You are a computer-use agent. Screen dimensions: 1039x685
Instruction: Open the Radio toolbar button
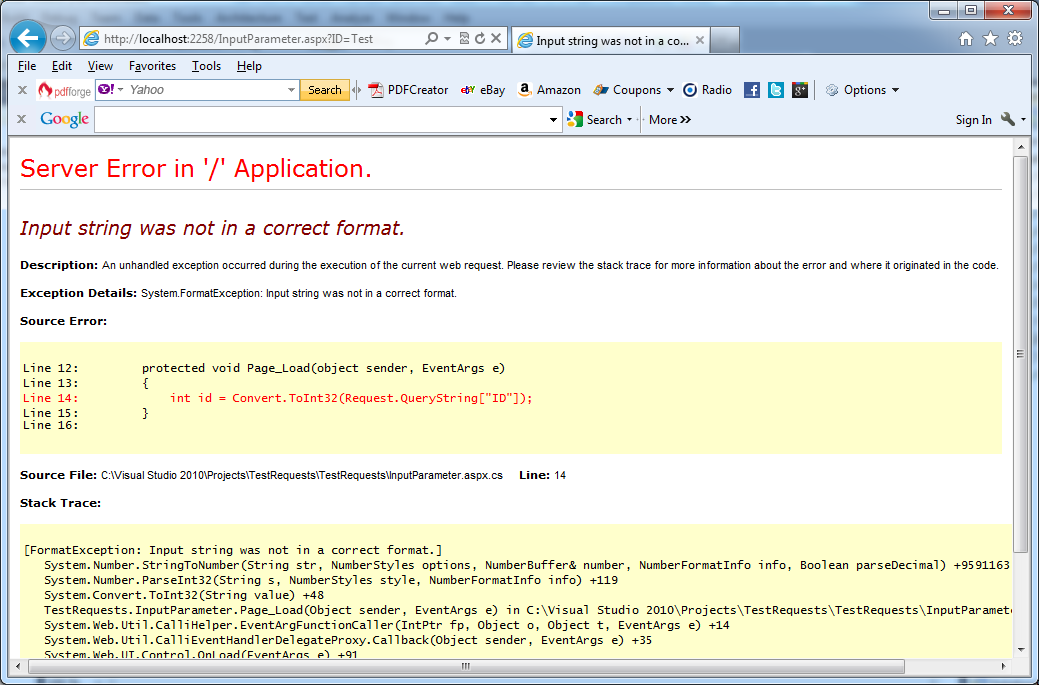708,90
